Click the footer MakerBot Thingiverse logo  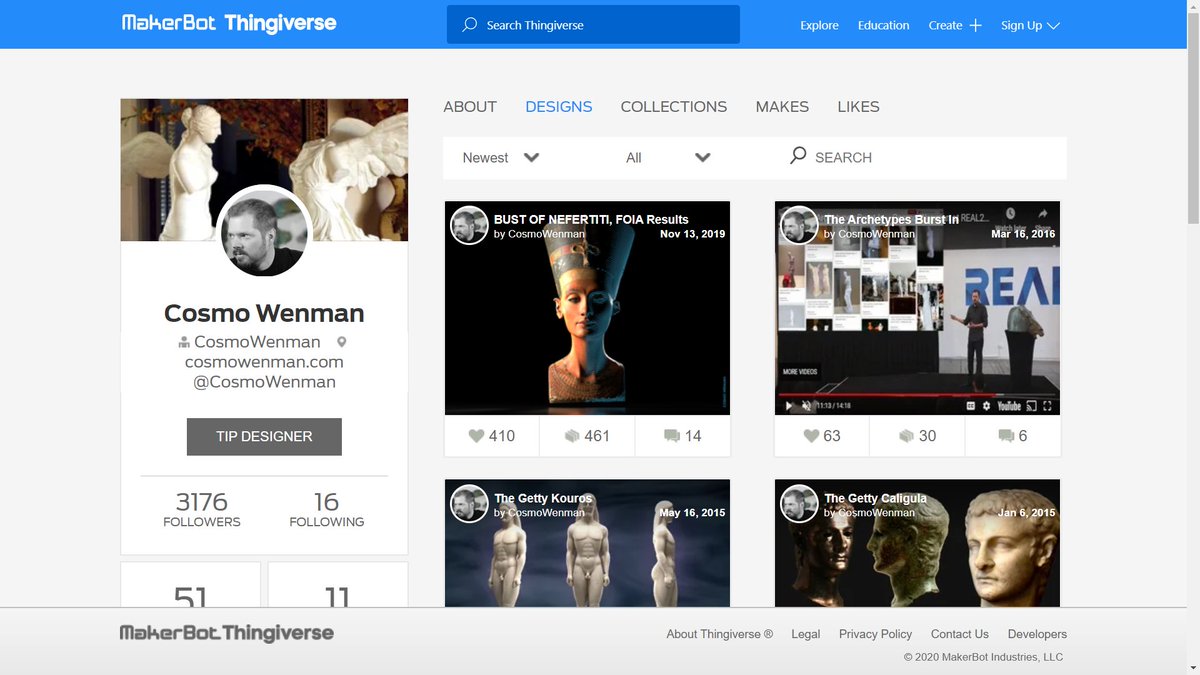point(226,633)
